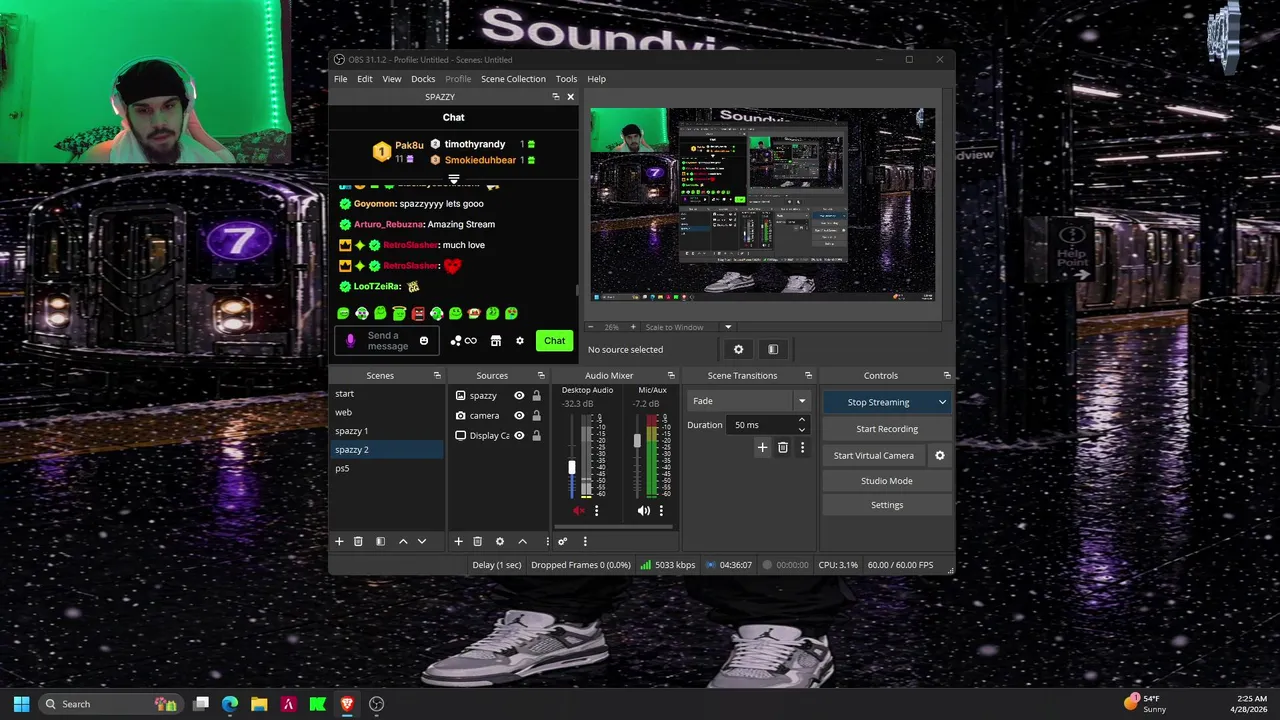Increase transition duration stepper
The image size is (1280, 720).
tap(801, 420)
